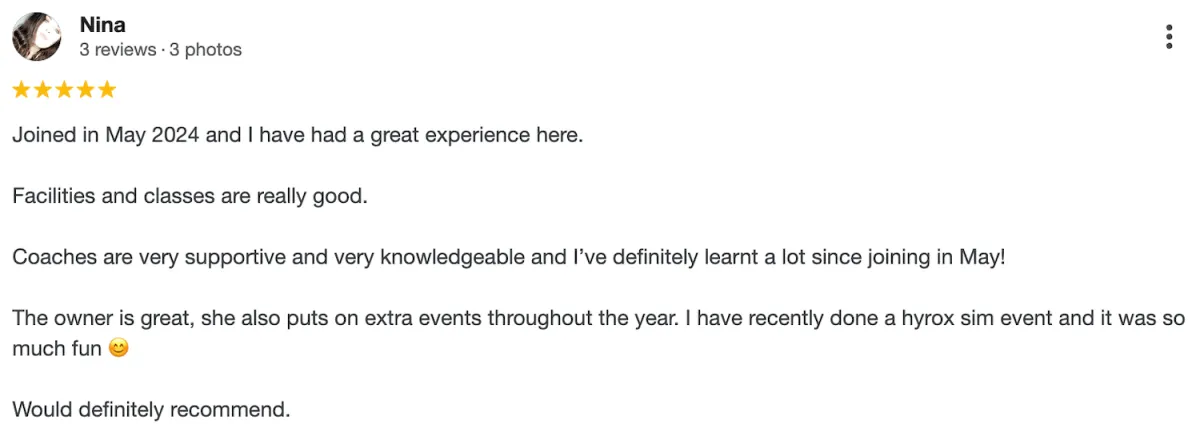Screen dimensions: 1200x432
Task: Click the third yellow rating star
Action: click(64, 90)
